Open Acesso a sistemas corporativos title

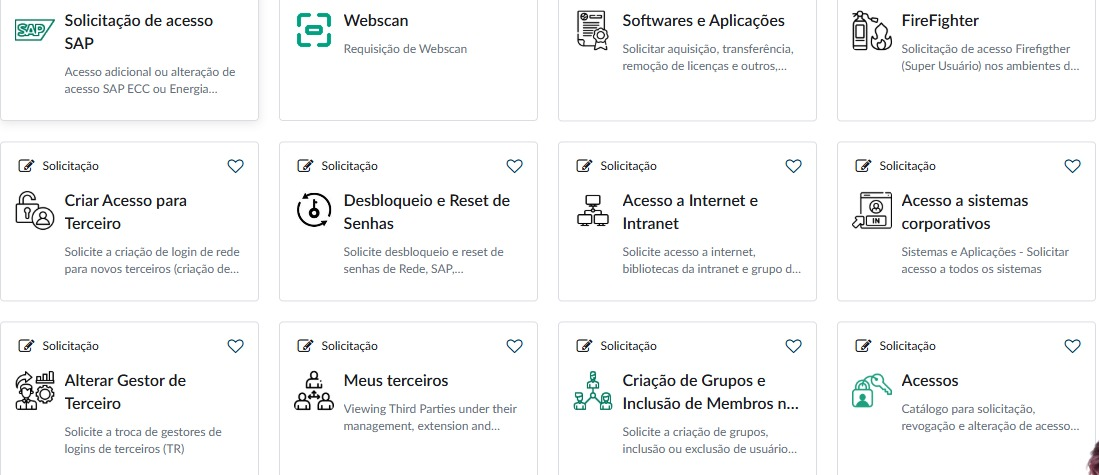click(x=964, y=212)
